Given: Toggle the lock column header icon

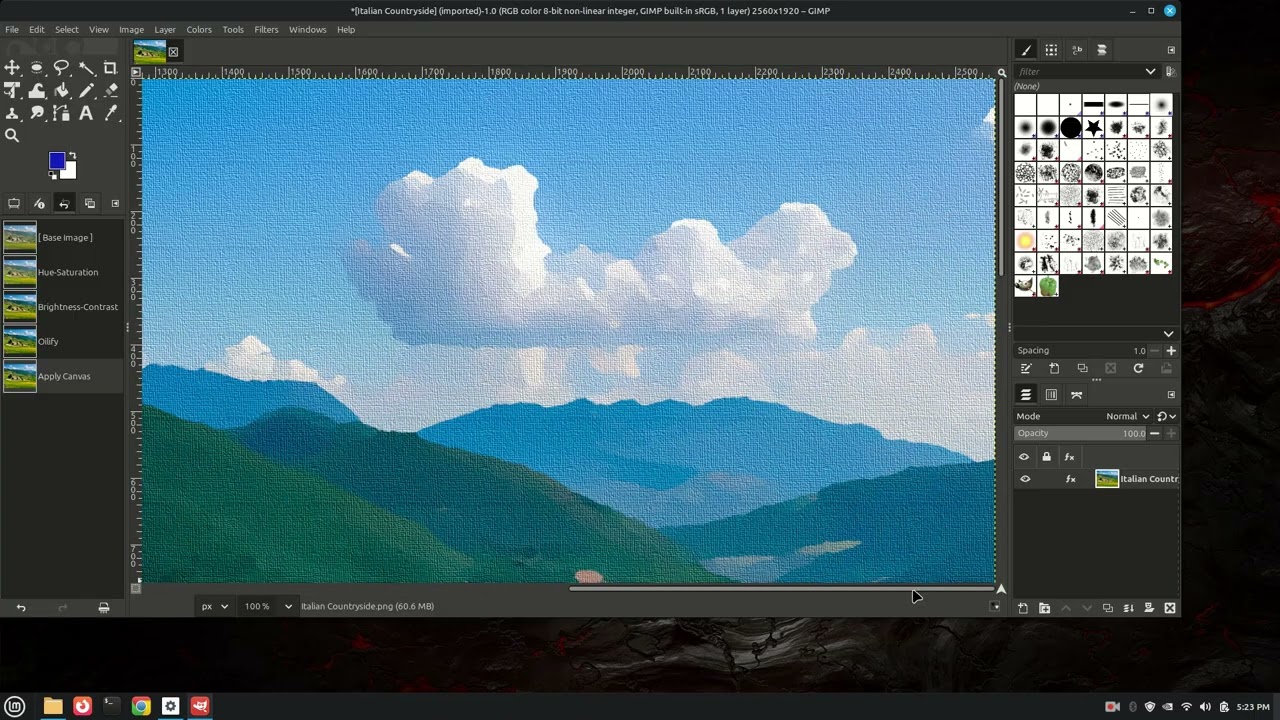Looking at the screenshot, I should pyautogui.click(x=1047, y=457).
